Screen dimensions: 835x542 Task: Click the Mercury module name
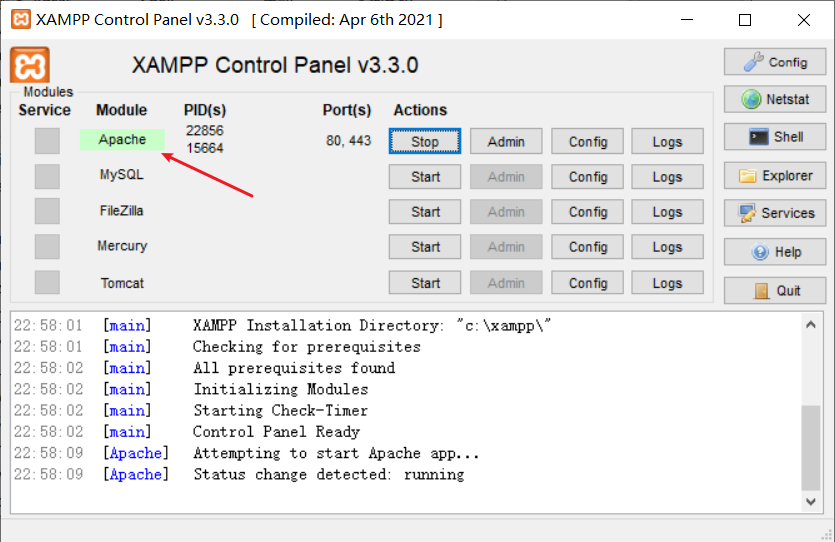tap(122, 245)
